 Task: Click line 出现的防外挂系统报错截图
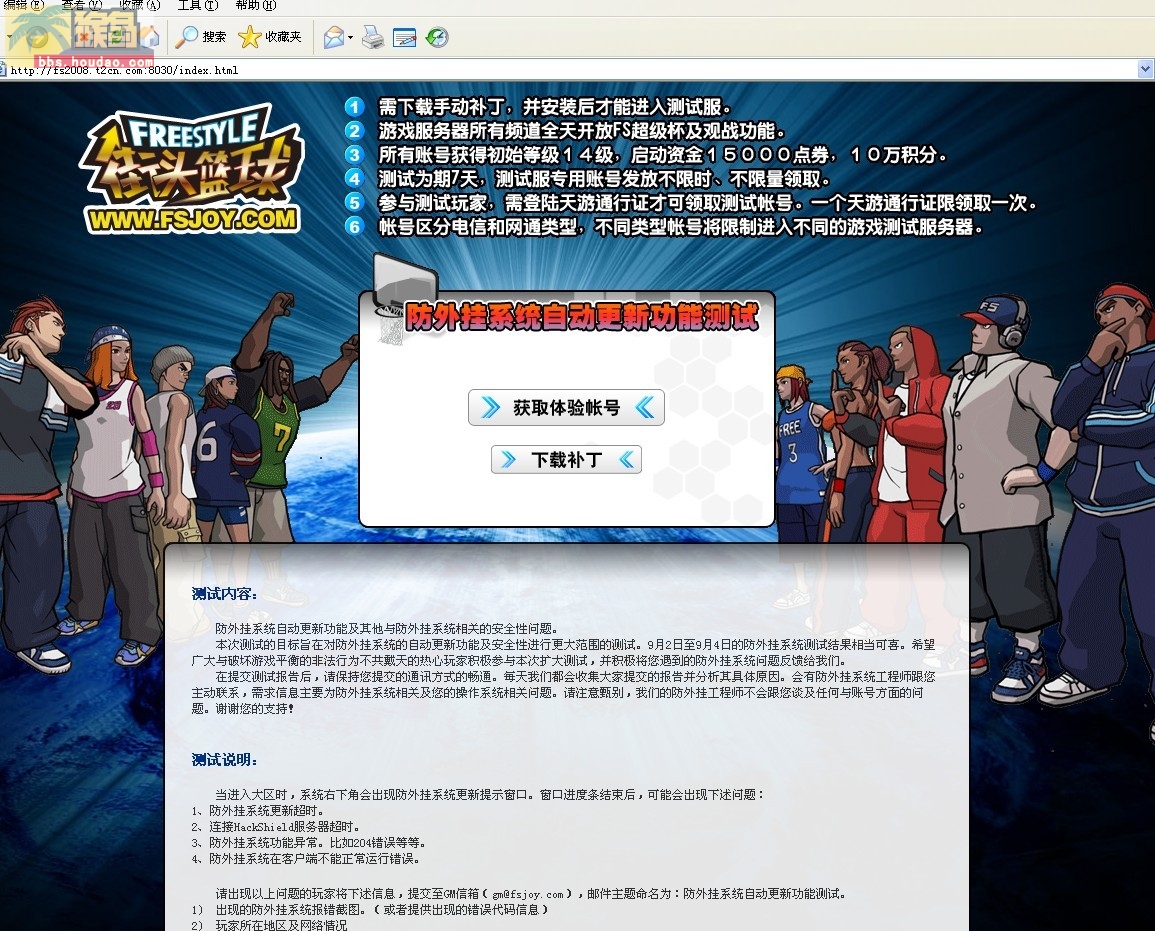pos(370,910)
